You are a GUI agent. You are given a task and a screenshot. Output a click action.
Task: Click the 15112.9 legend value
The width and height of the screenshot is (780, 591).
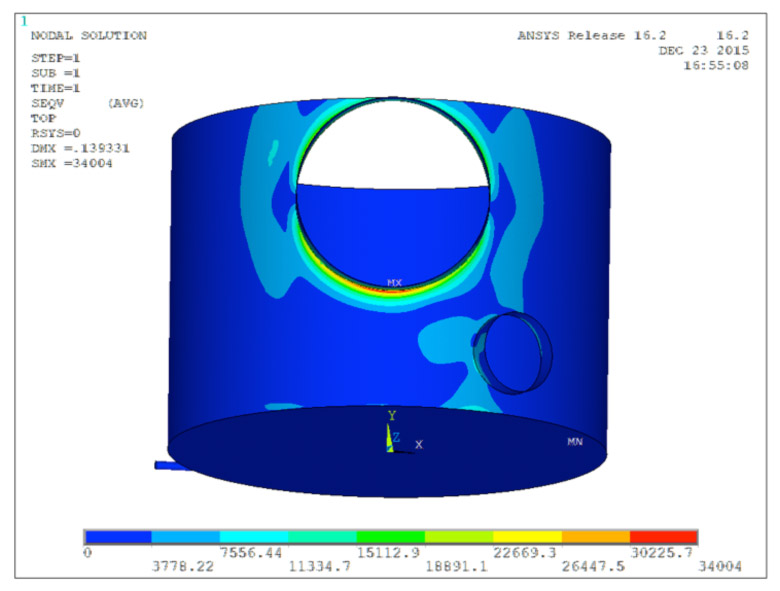389,553
